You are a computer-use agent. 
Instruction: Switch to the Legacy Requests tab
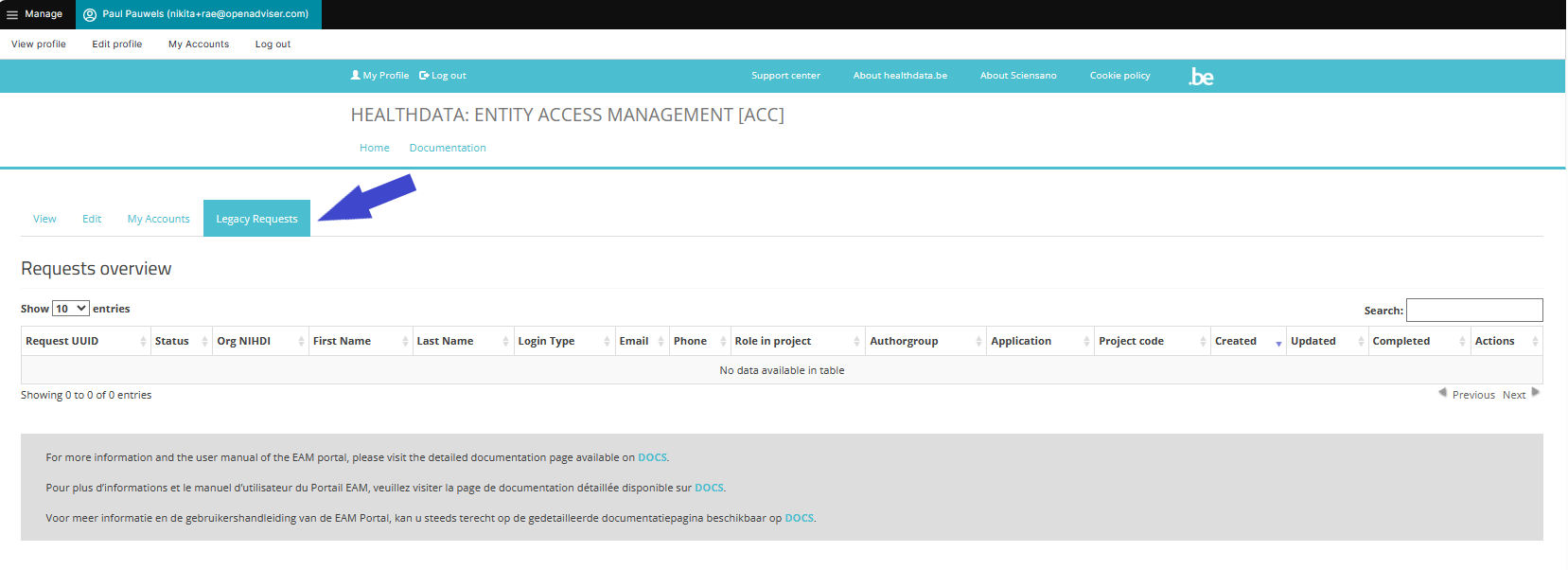256,219
